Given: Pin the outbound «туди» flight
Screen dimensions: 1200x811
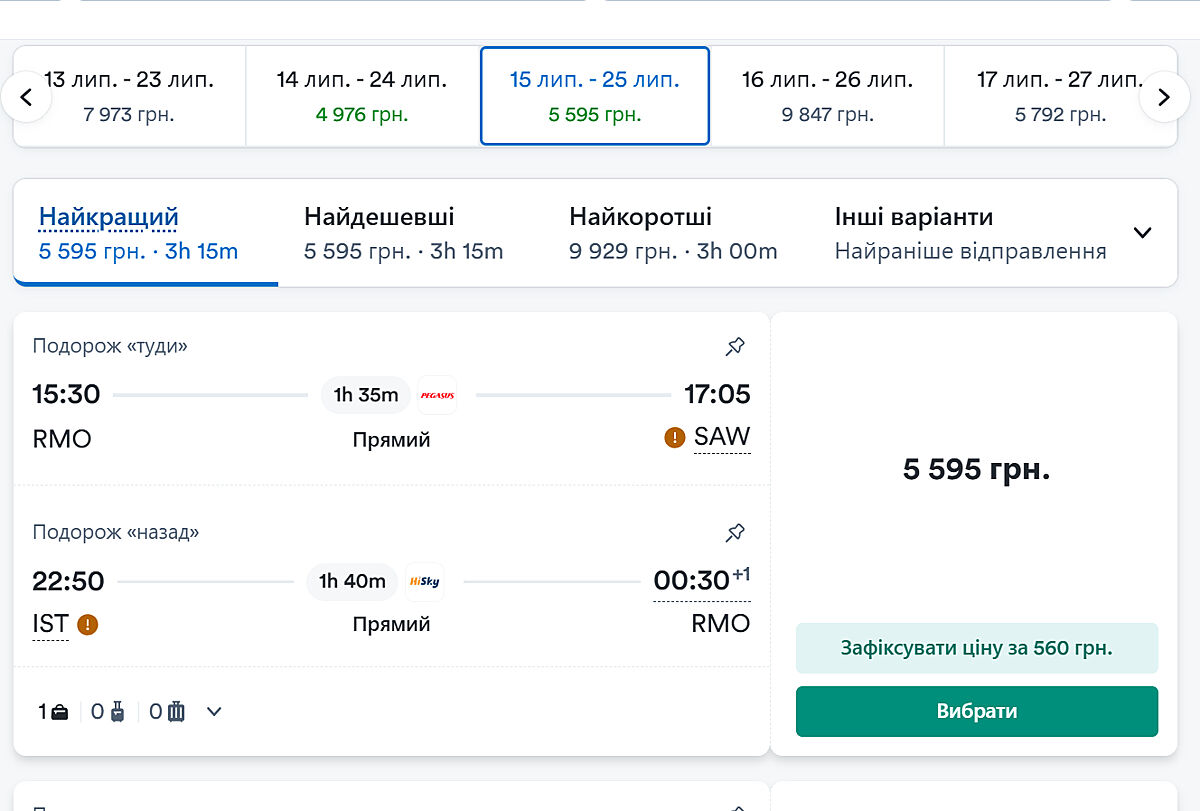Looking at the screenshot, I should 735,347.
